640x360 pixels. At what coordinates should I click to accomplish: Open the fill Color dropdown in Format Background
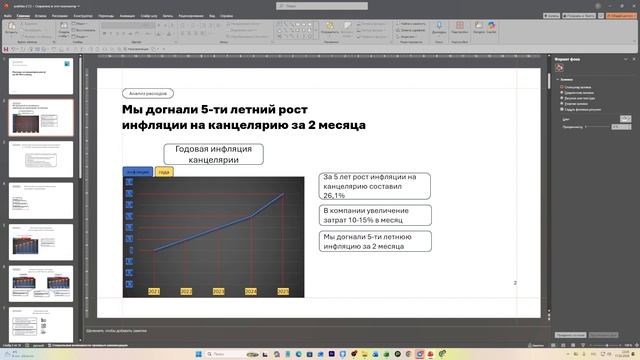point(625,119)
